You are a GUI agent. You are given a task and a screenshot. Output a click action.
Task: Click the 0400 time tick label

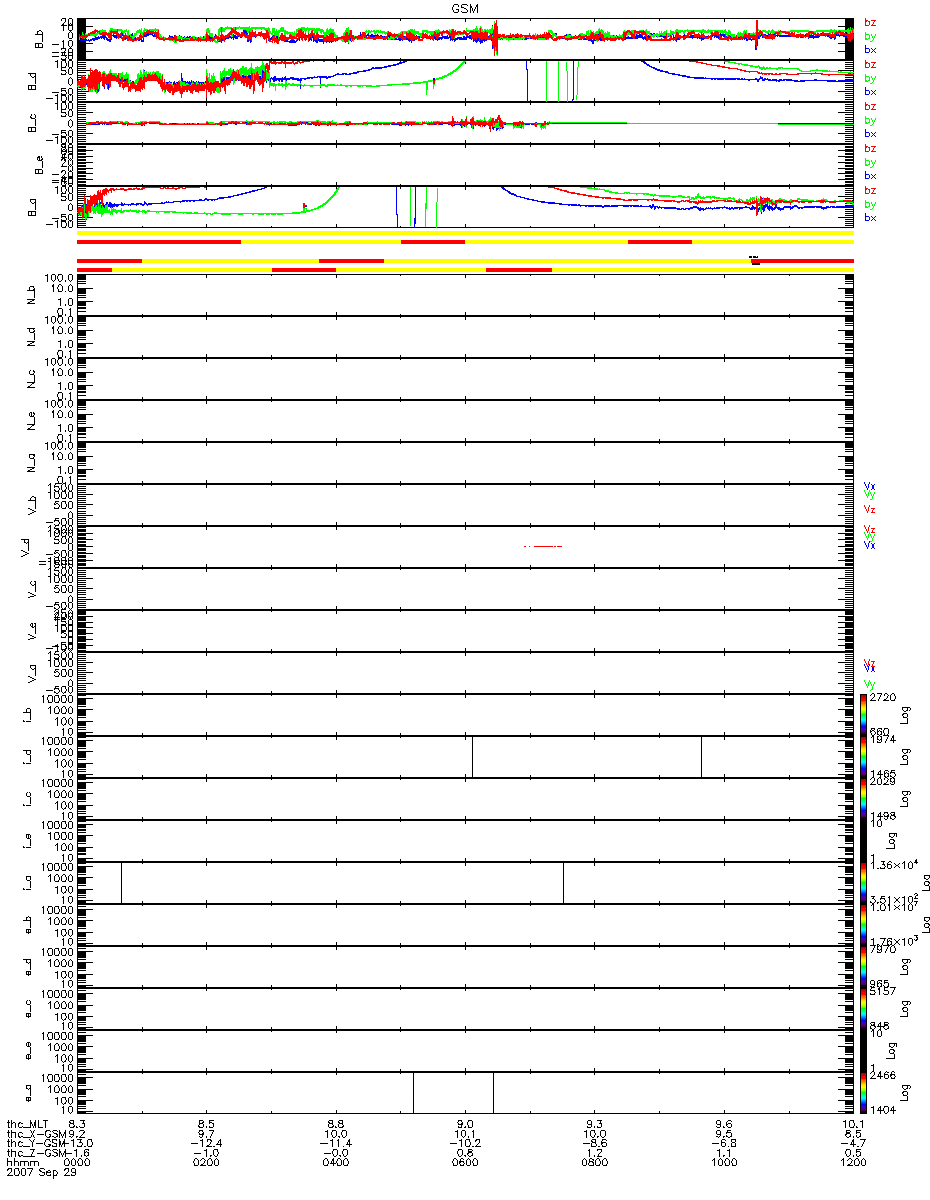335,1163
